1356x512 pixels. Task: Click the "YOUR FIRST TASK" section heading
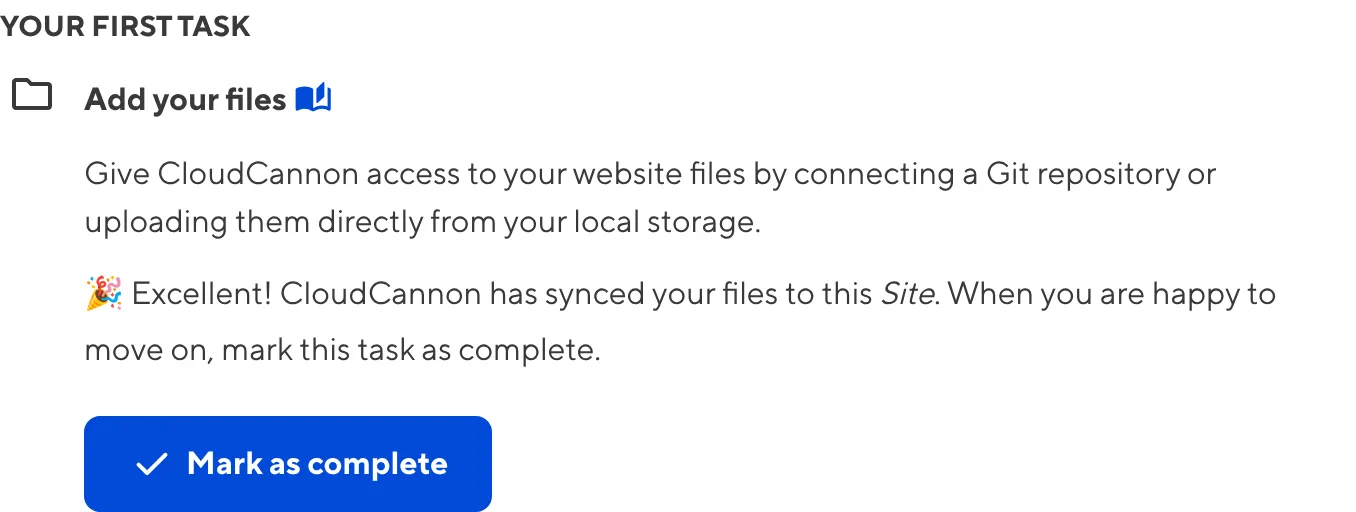click(125, 26)
